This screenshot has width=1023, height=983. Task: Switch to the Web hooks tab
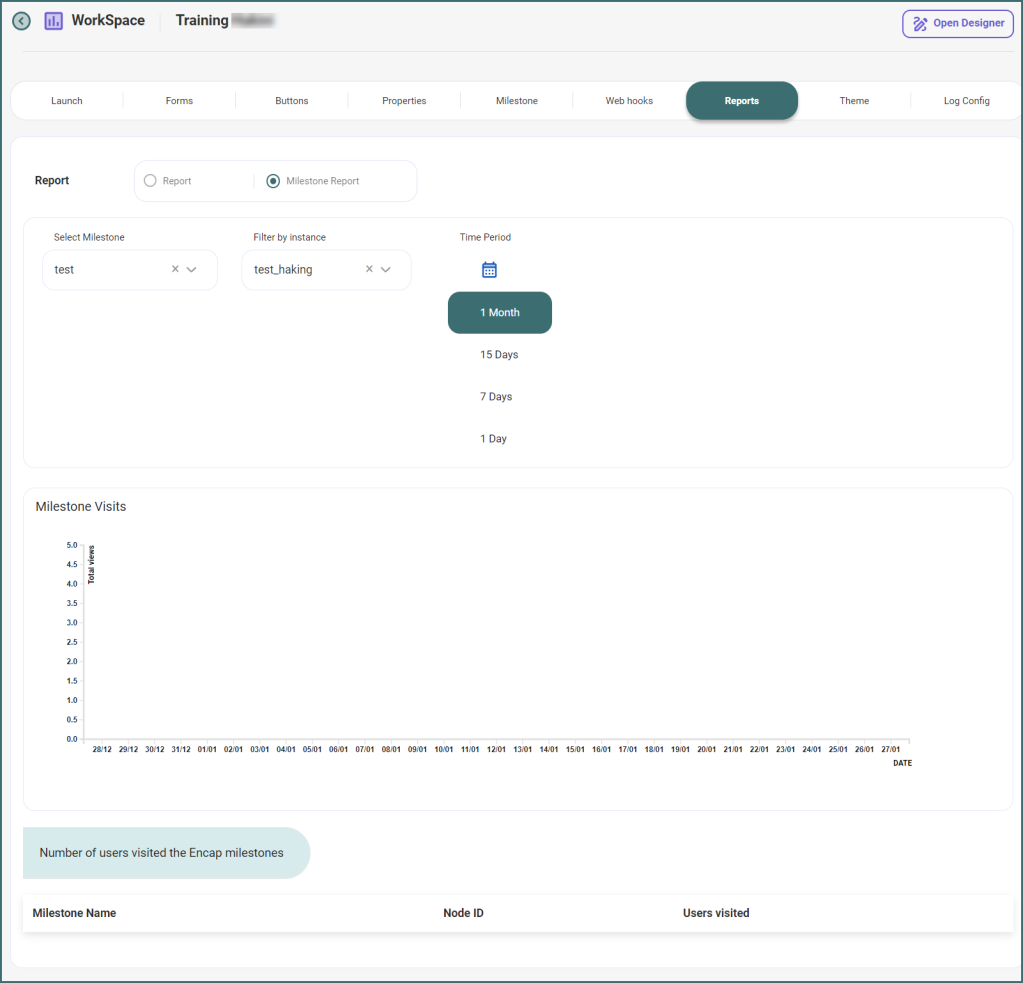tap(629, 101)
